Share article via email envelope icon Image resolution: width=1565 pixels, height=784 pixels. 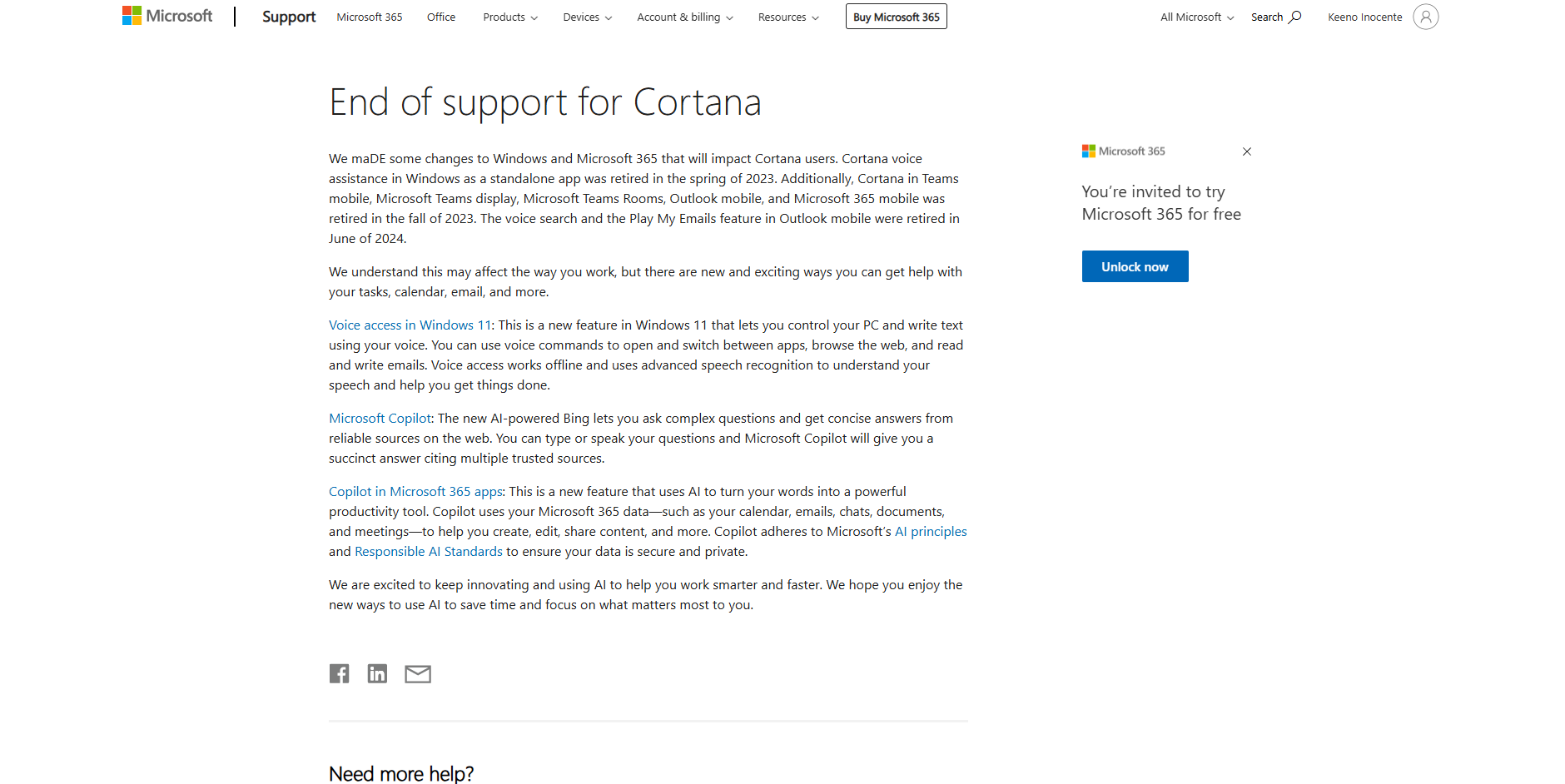click(418, 674)
